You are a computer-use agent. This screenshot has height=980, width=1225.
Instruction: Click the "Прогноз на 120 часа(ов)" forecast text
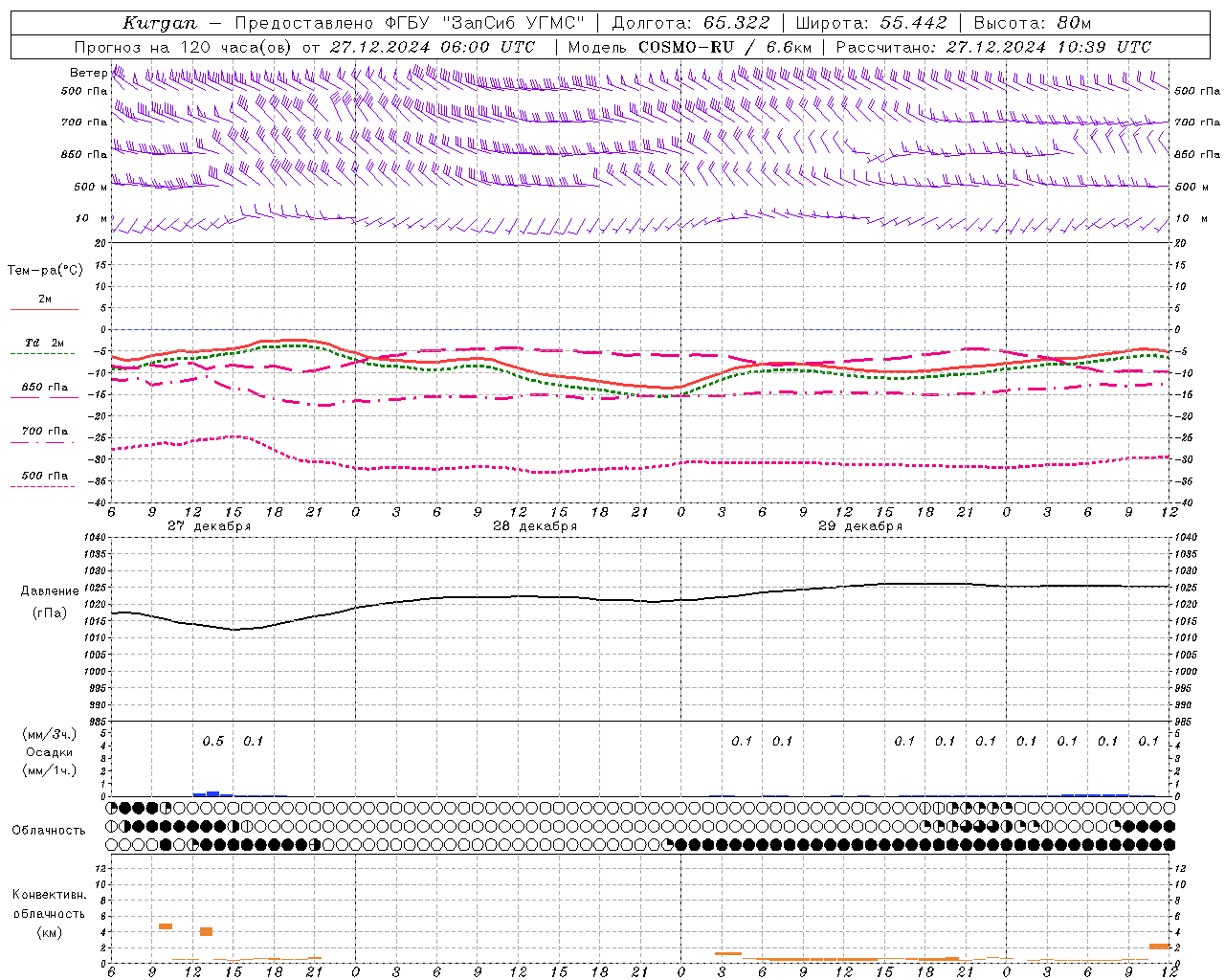tap(184, 47)
